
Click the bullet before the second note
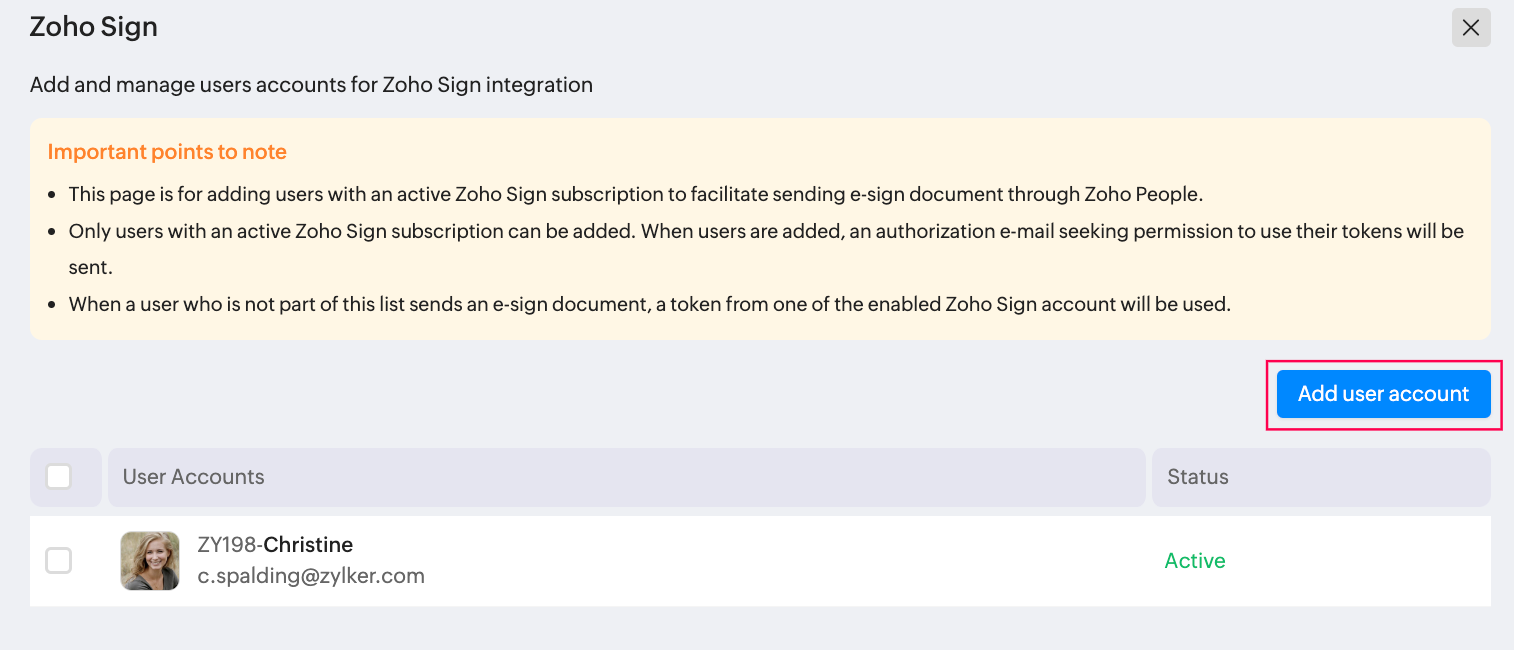tap(53, 232)
